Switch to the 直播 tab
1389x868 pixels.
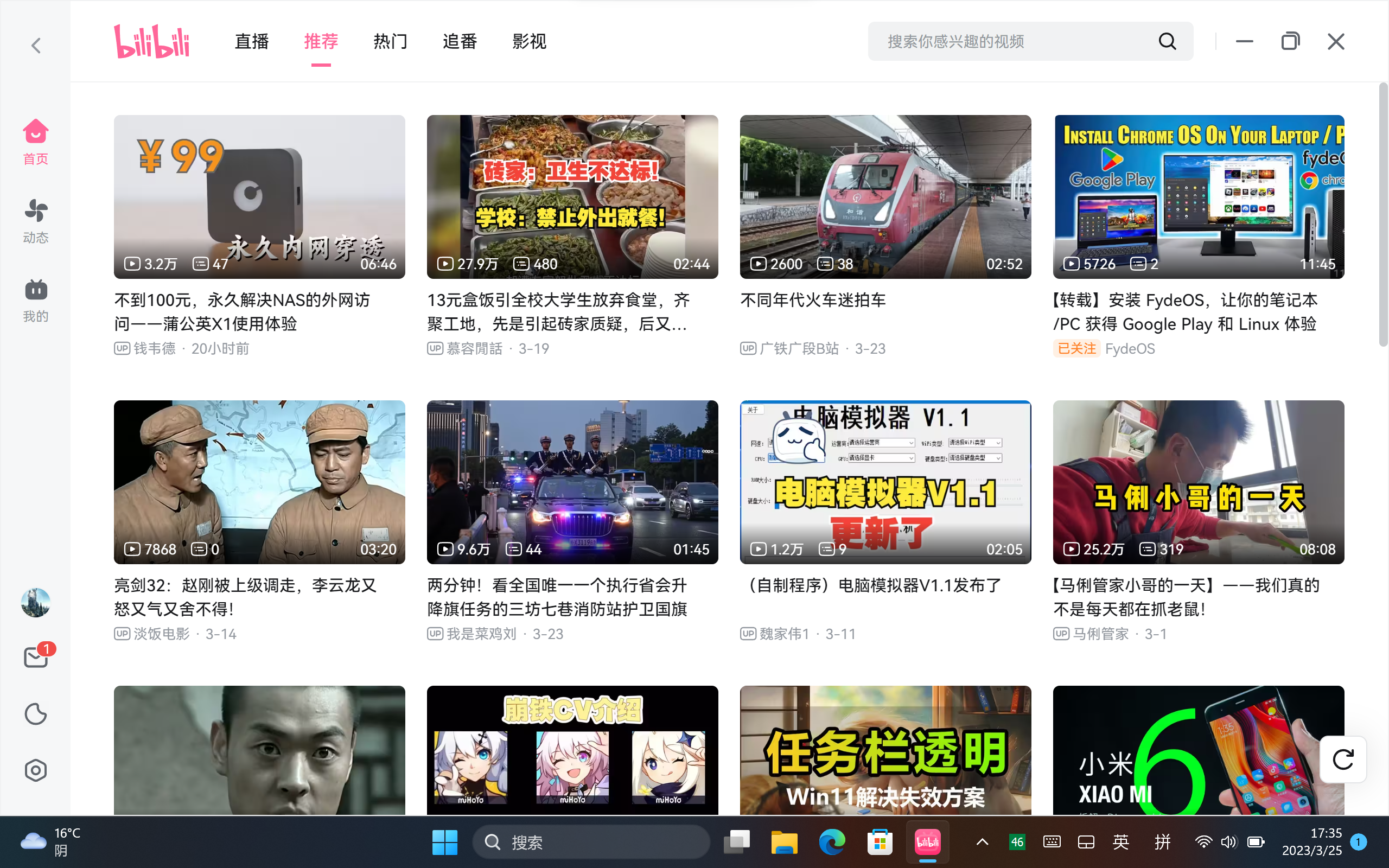pyautogui.click(x=251, y=41)
